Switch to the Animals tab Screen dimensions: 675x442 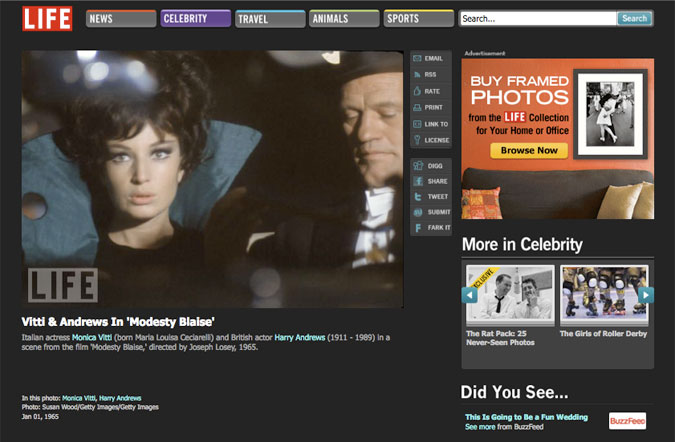[x=343, y=18]
